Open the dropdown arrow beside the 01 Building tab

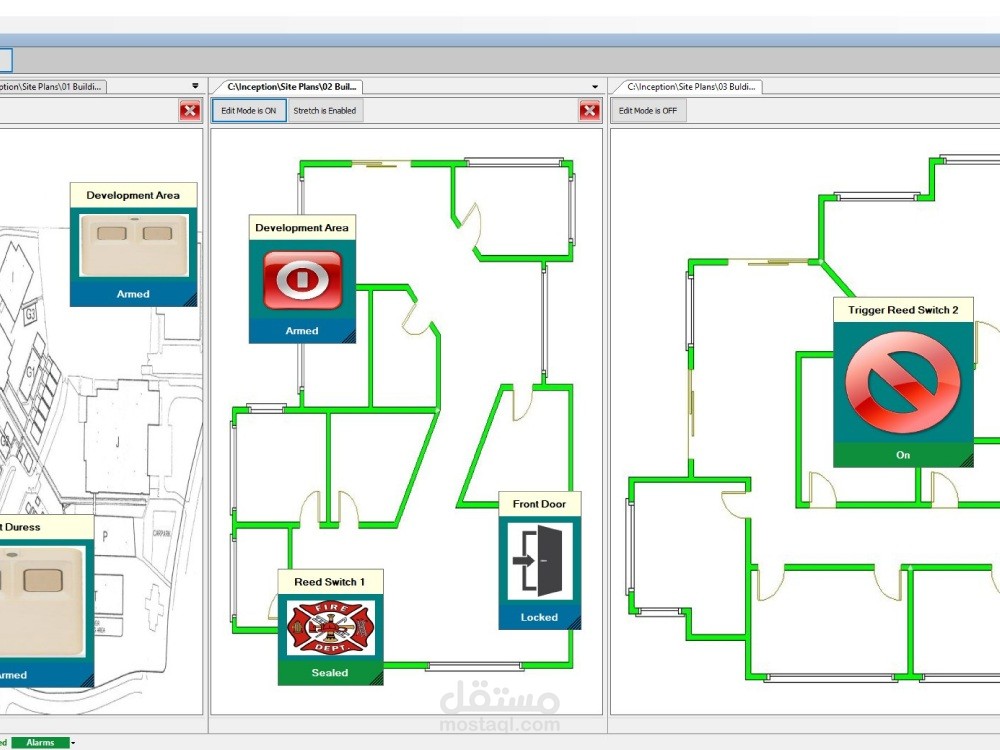coord(195,85)
